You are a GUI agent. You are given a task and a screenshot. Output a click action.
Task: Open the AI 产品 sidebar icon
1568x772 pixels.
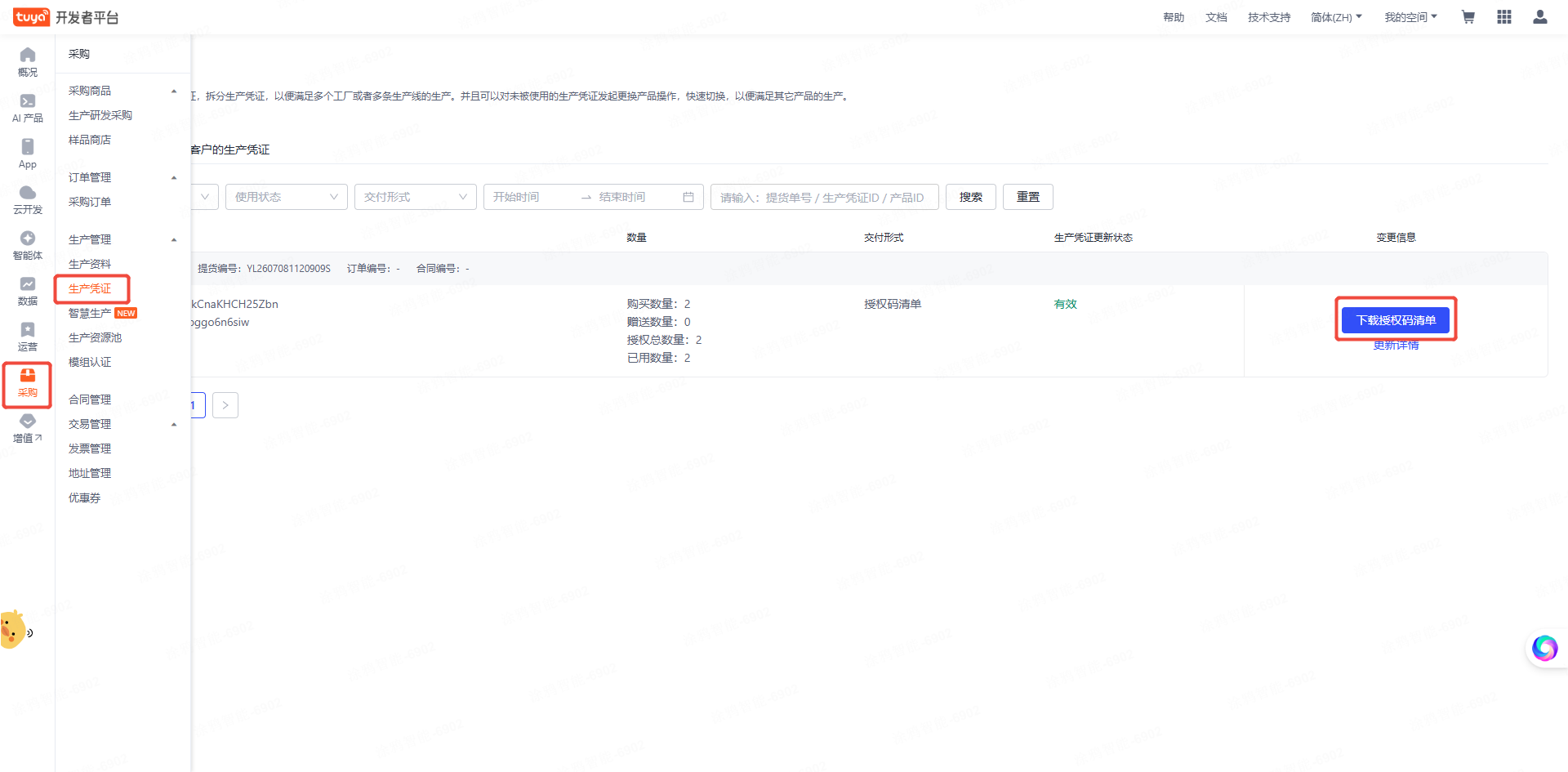coord(28,108)
